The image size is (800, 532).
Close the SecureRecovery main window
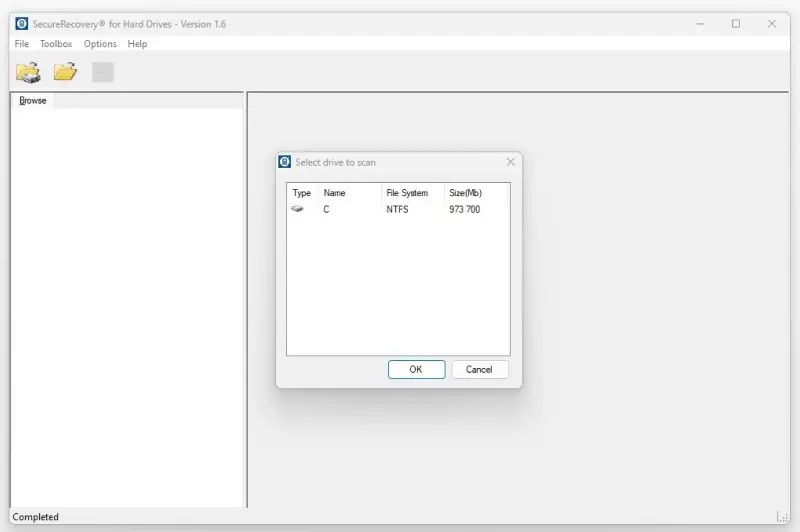771,24
